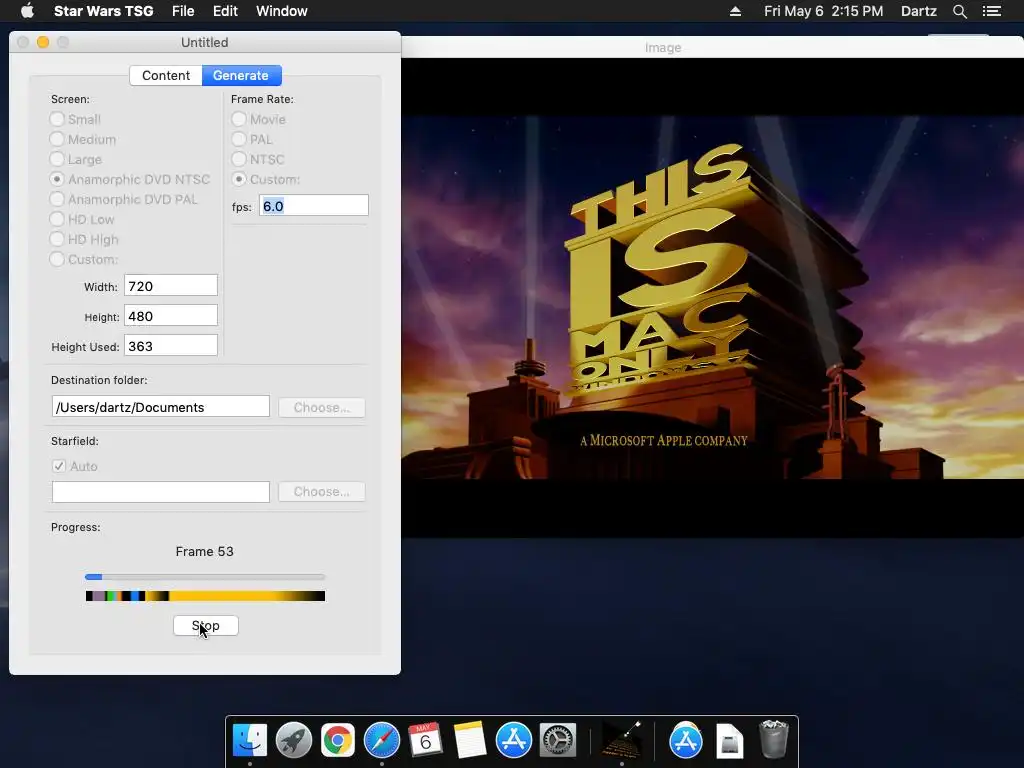Click the Height field showing 480

tap(171, 315)
